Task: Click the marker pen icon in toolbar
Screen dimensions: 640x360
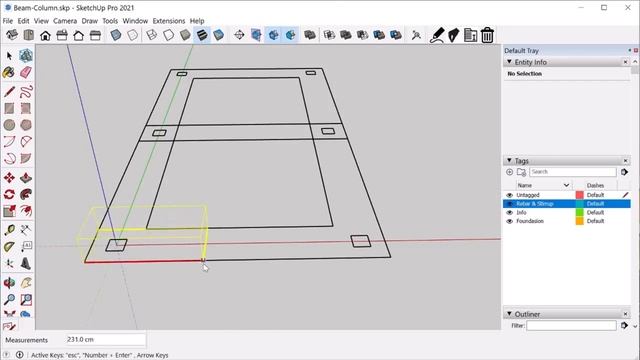Action: (x=437, y=35)
